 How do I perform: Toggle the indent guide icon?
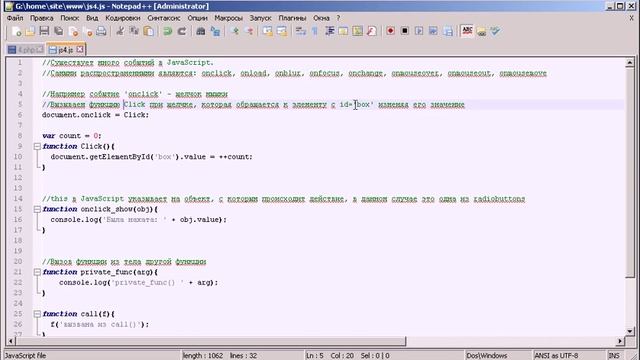pyautogui.click(x=329, y=31)
